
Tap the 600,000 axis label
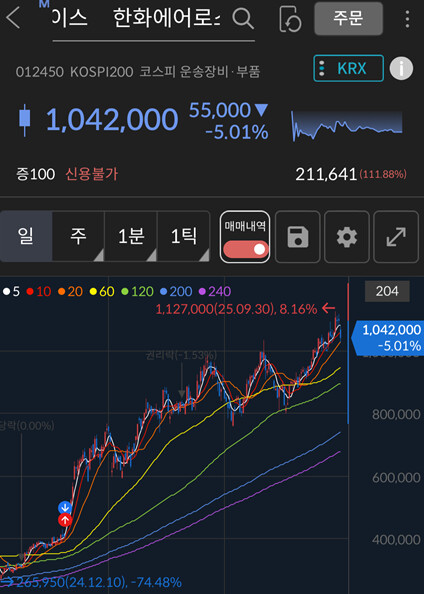[x=396, y=477]
